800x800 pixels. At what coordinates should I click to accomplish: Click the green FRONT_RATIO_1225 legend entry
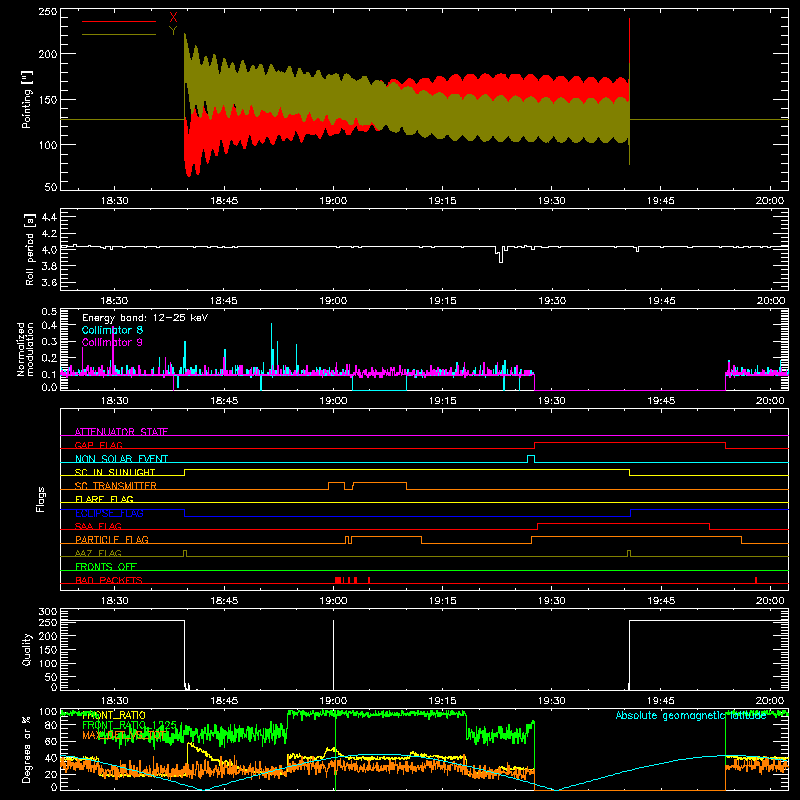[x=129, y=725]
